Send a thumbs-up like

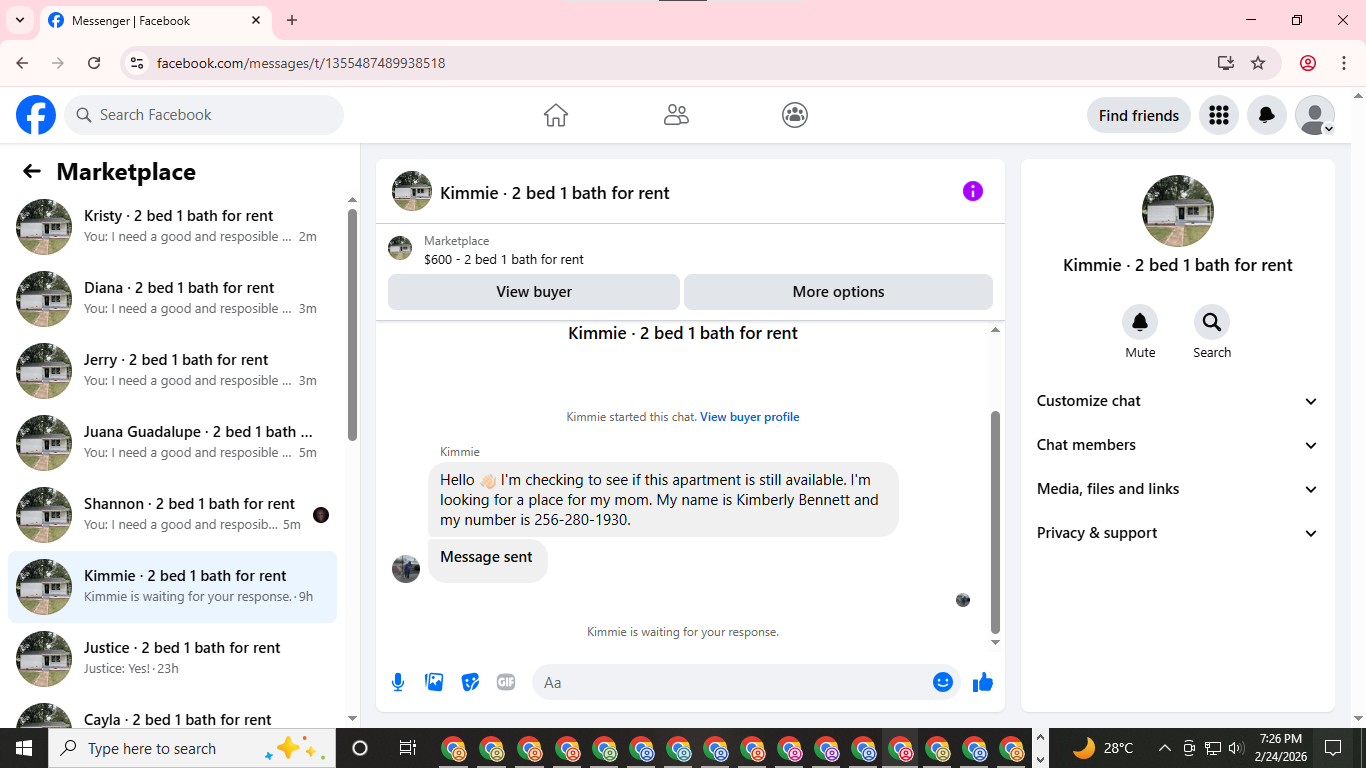(x=983, y=682)
